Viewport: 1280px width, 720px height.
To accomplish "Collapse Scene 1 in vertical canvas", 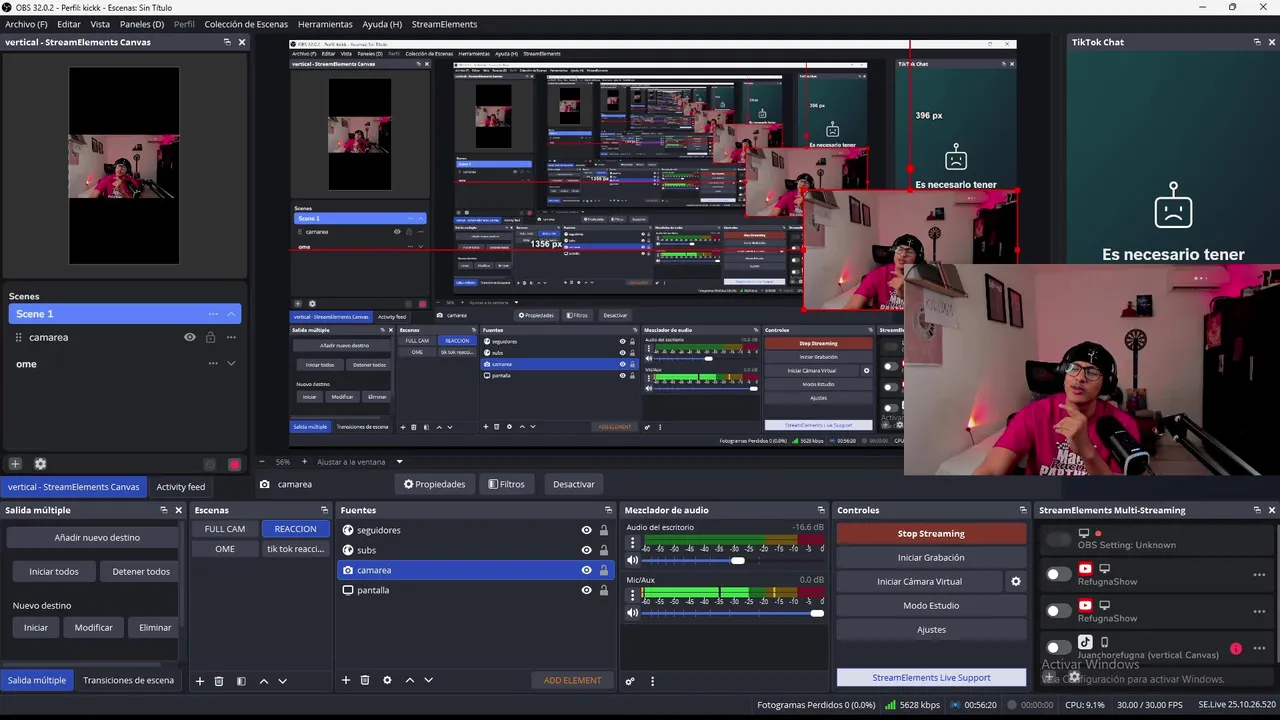I will click(231, 314).
